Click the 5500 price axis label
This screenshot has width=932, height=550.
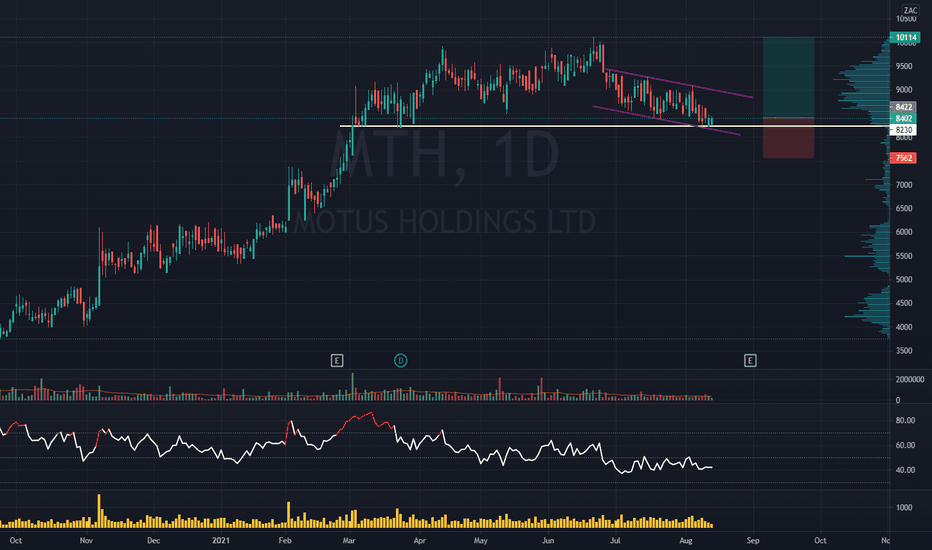click(x=903, y=256)
